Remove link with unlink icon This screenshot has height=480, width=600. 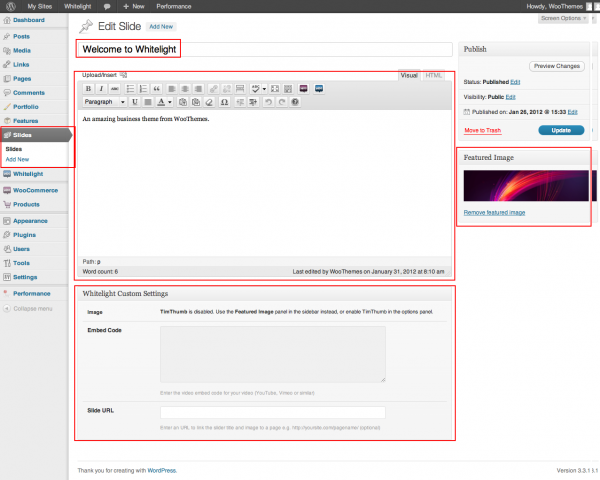(227, 89)
